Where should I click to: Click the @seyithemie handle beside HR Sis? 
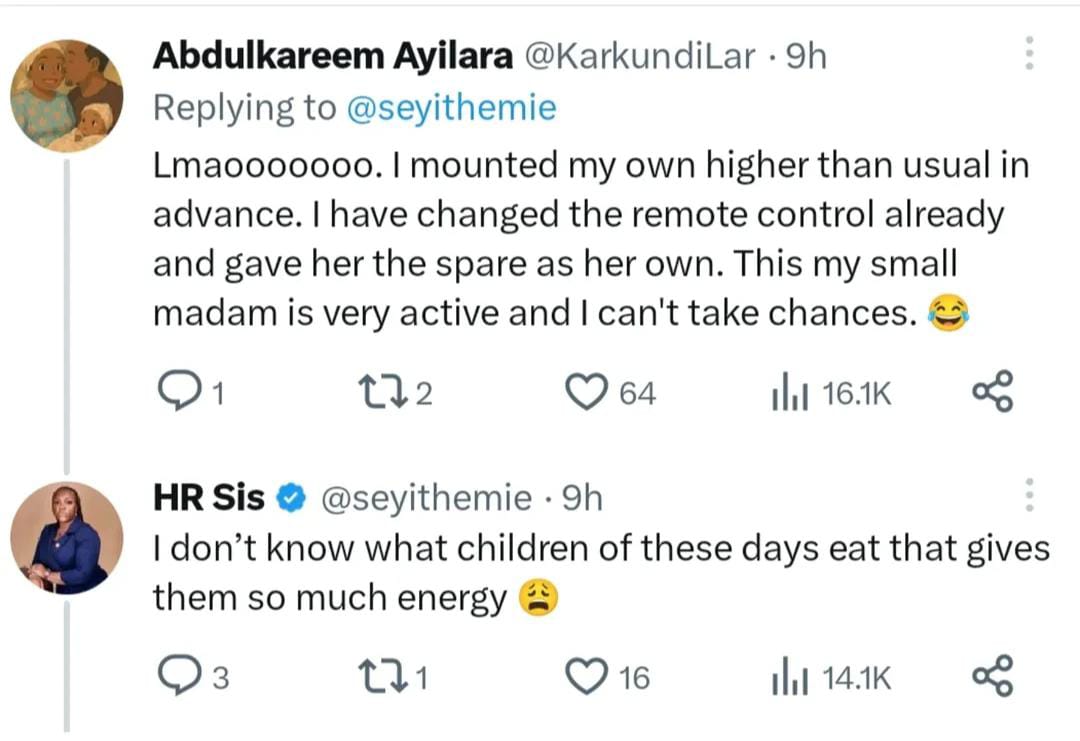[425, 497]
